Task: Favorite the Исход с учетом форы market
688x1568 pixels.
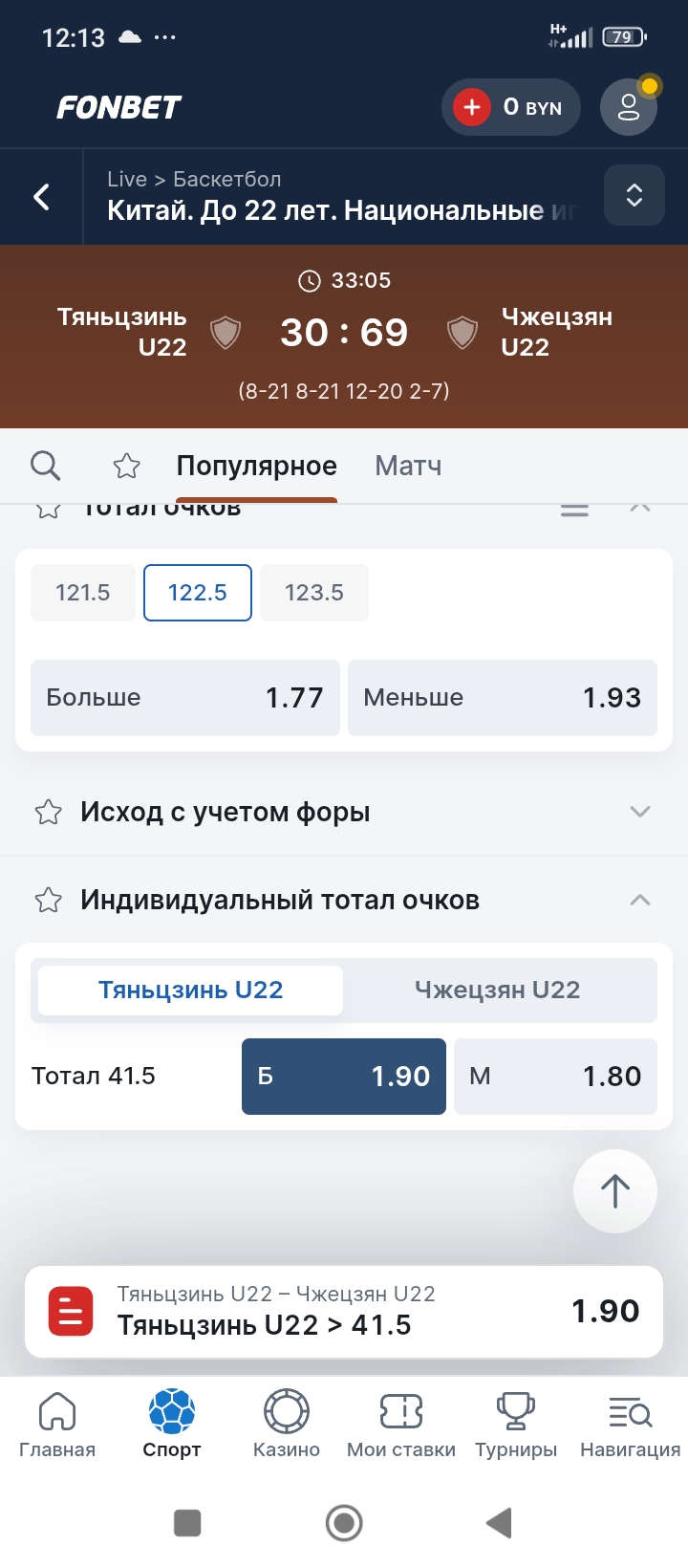Action: 49,813
